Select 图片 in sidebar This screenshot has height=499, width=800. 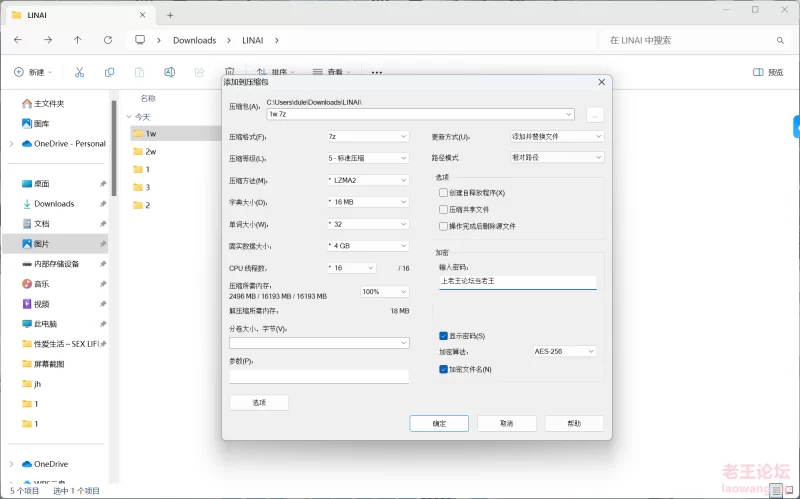55,244
